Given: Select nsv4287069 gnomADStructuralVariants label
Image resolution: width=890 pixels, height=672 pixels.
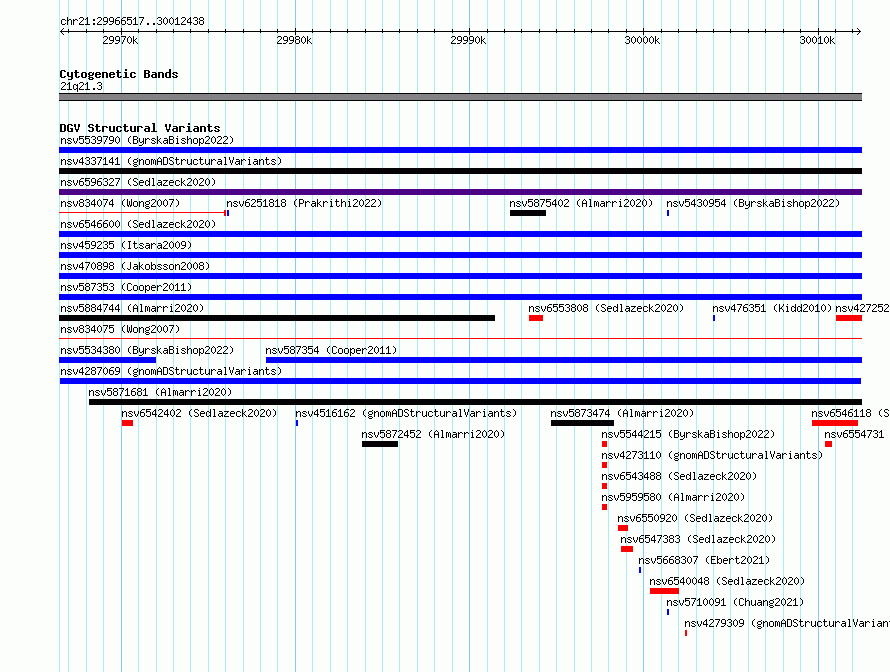Looking at the screenshot, I should (171, 371).
